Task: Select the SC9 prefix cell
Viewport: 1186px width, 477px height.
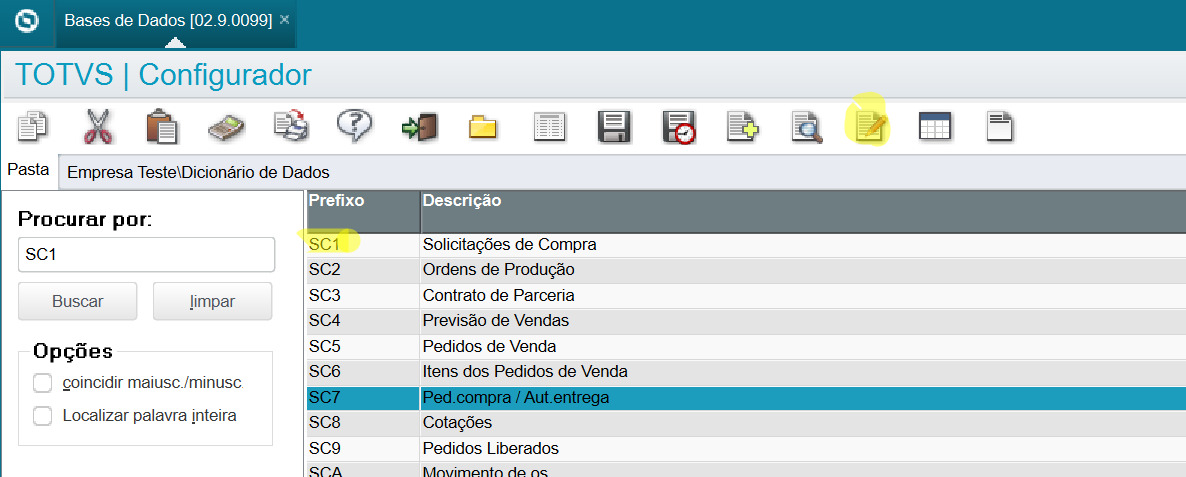Action: click(x=363, y=449)
